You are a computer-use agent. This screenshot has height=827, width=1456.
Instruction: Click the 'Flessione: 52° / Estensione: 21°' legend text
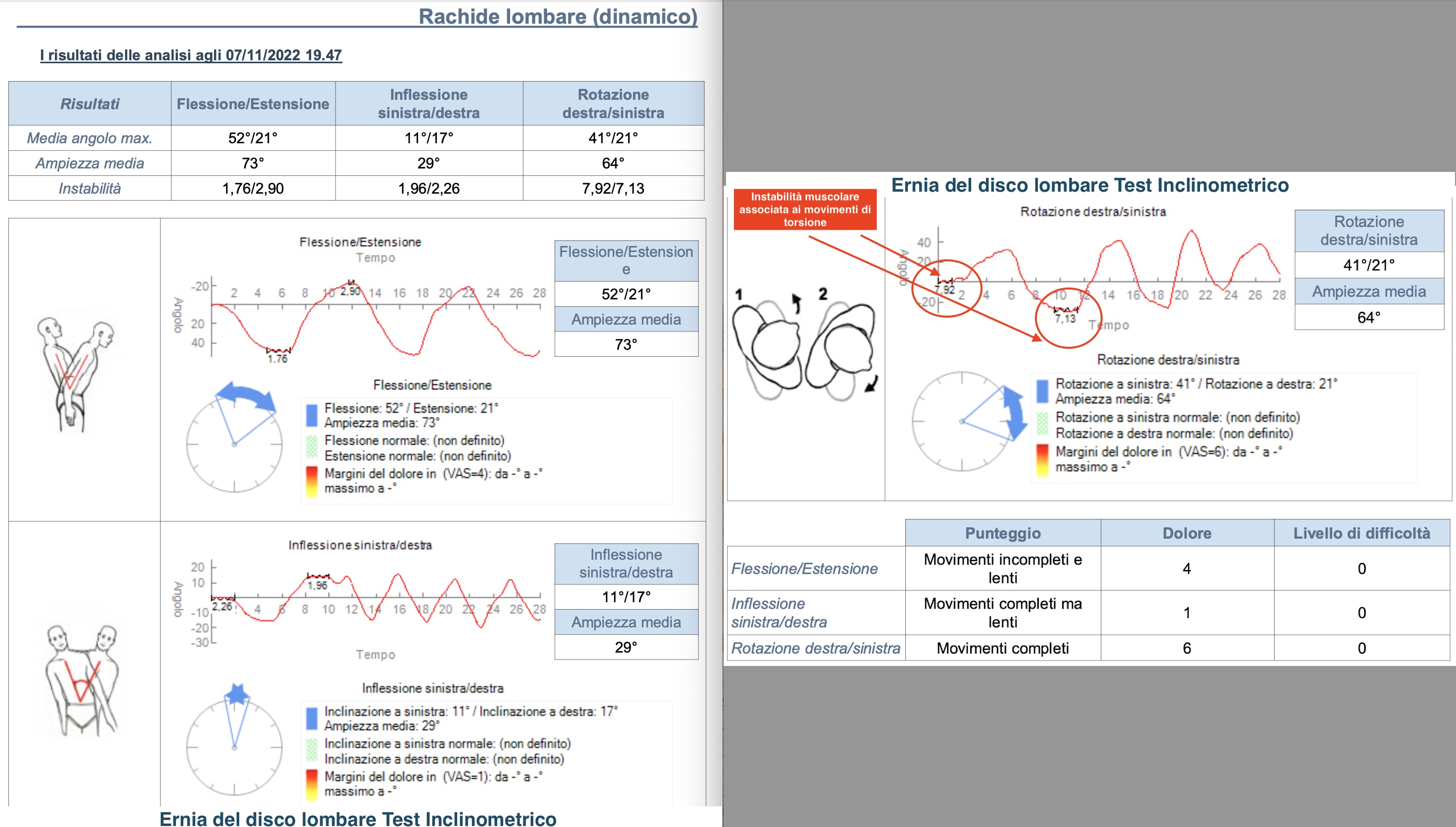coord(411,408)
